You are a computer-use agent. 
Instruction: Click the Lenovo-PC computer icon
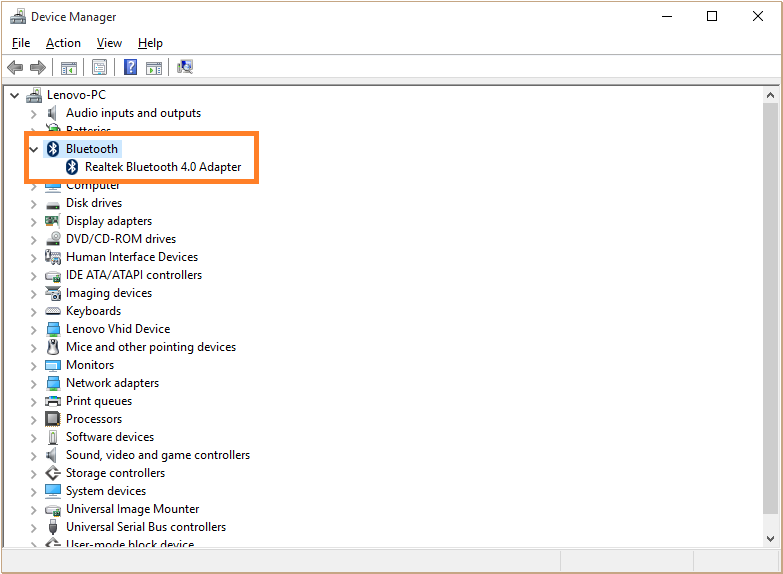point(34,95)
